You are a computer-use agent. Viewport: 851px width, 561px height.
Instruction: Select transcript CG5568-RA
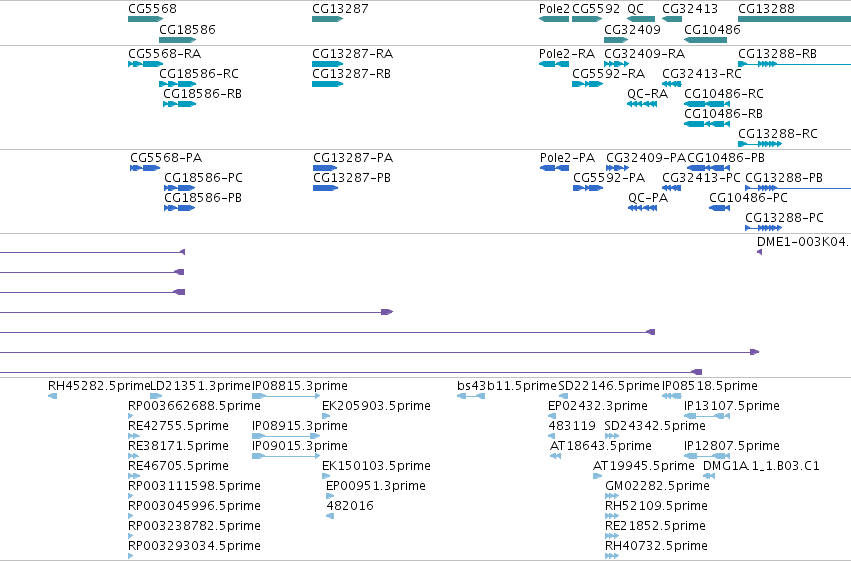pos(164,54)
